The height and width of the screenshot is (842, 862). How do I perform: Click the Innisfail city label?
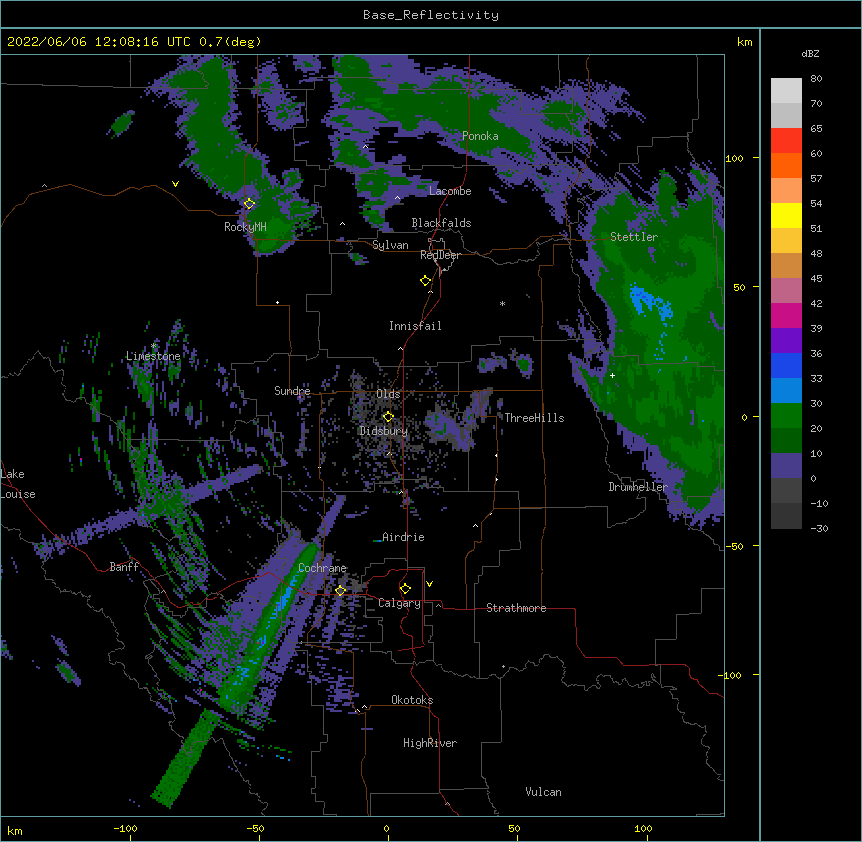pyautogui.click(x=415, y=326)
